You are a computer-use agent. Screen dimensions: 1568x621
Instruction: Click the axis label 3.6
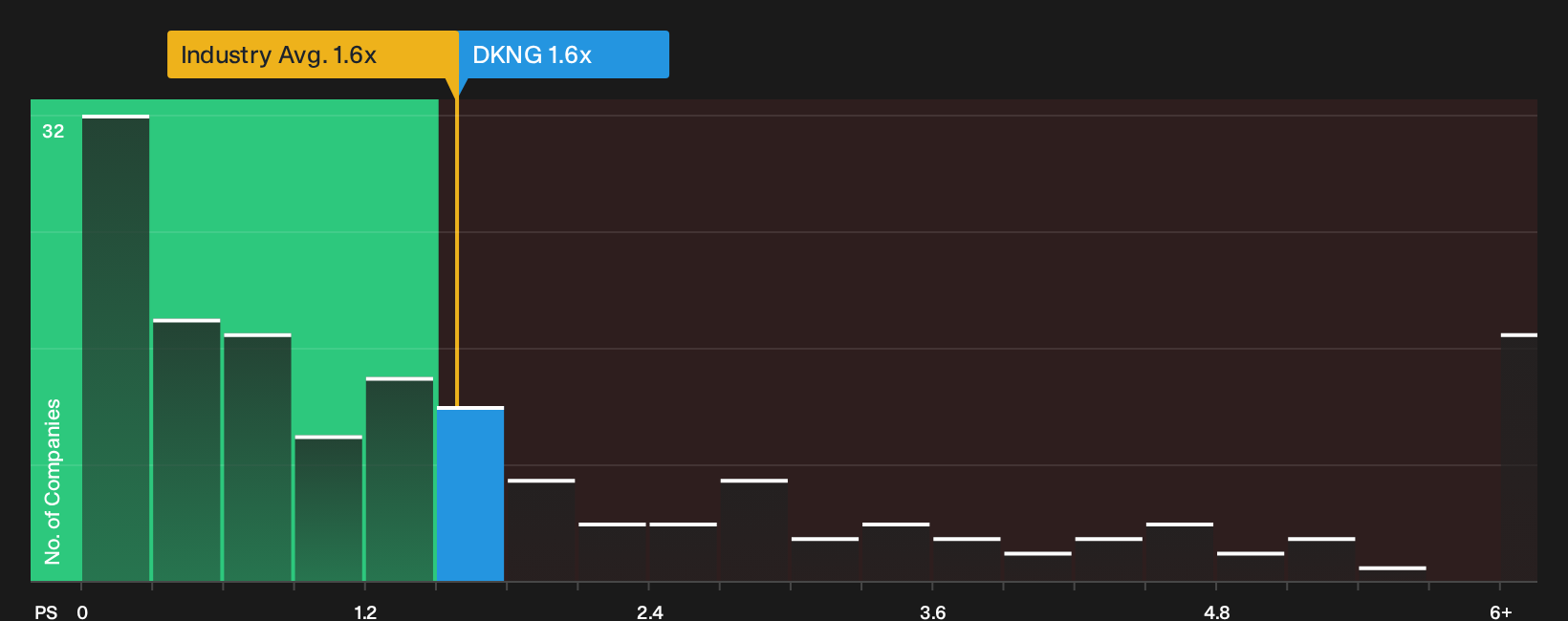pos(933,611)
